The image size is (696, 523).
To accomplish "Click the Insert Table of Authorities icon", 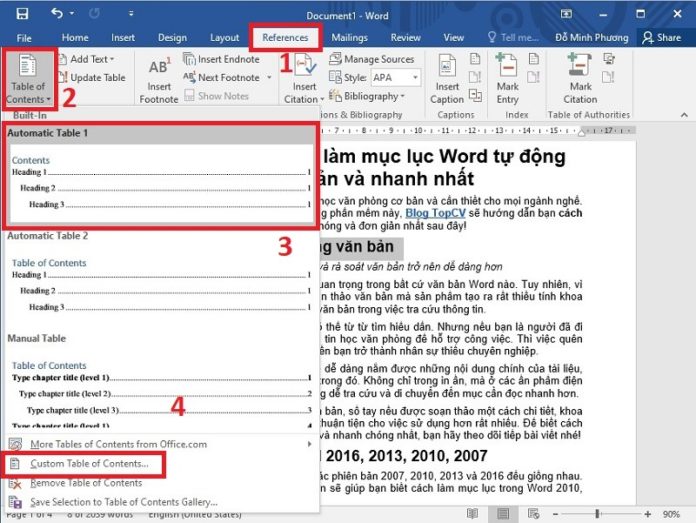I will [x=609, y=59].
